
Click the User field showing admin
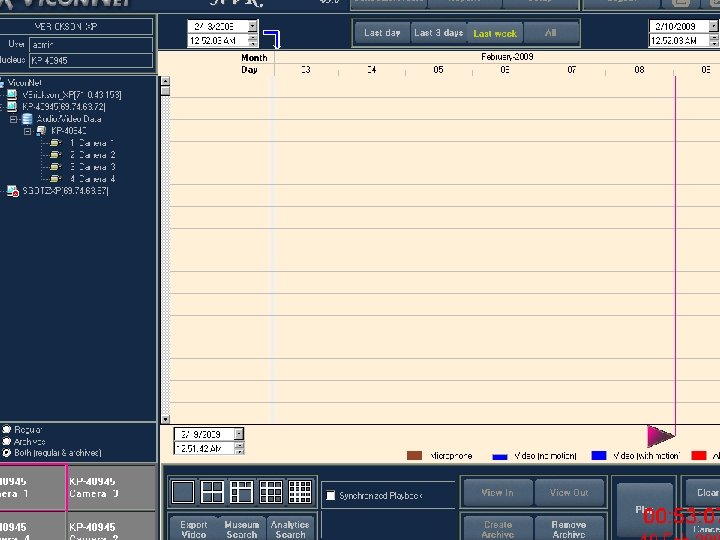pyautogui.click(x=91, y=45)
